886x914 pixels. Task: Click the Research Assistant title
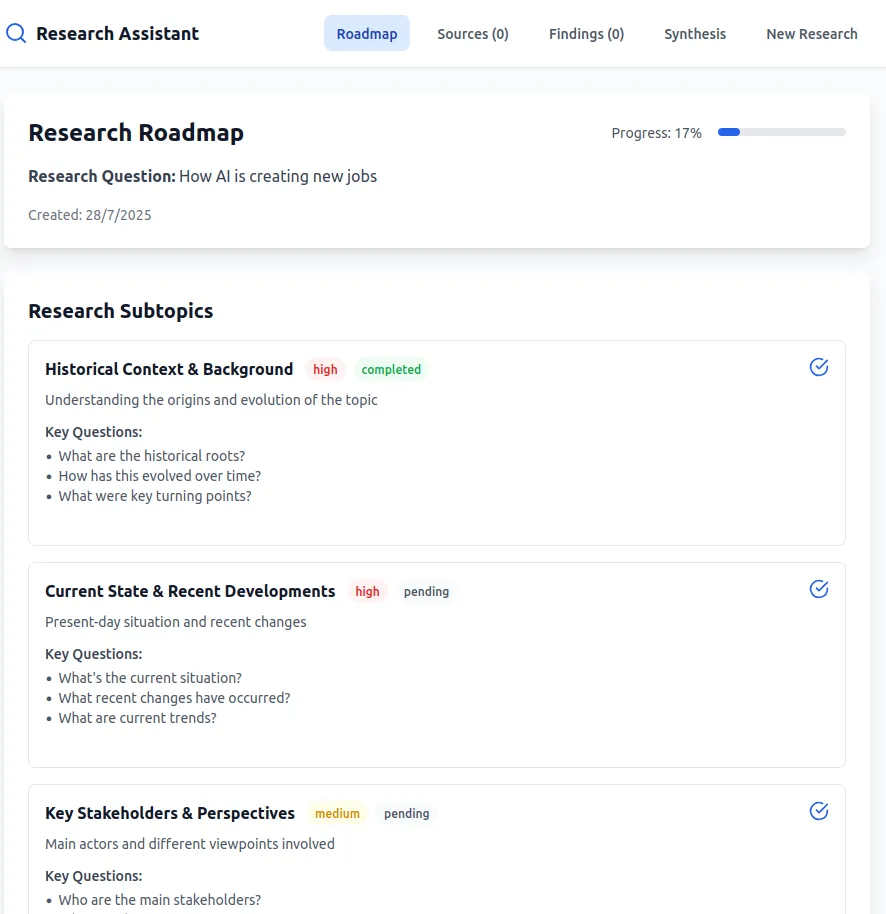click(x=117, y=34)
